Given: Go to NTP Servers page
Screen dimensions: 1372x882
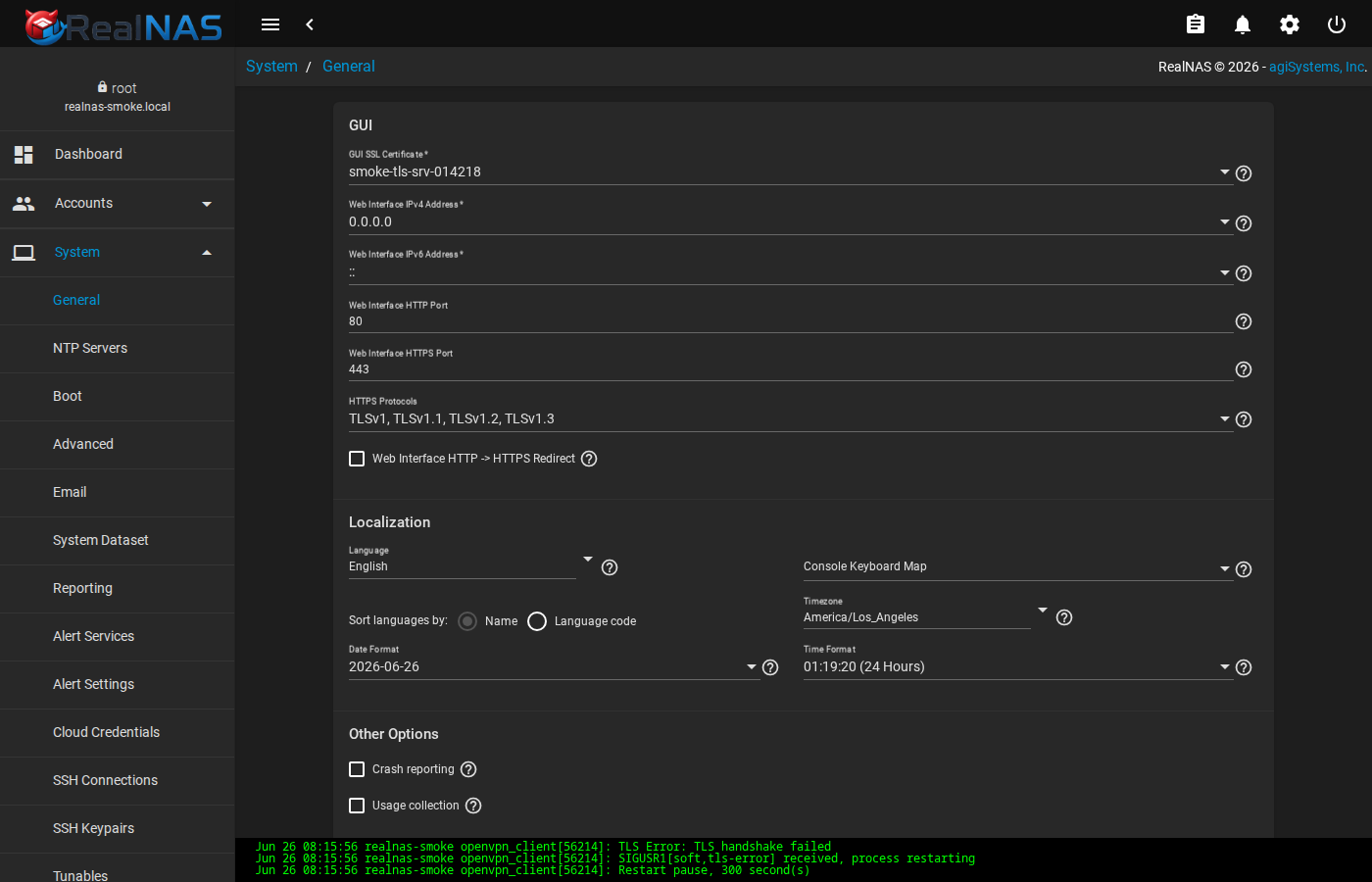Looking at the screenshot, I should [118, 349].
